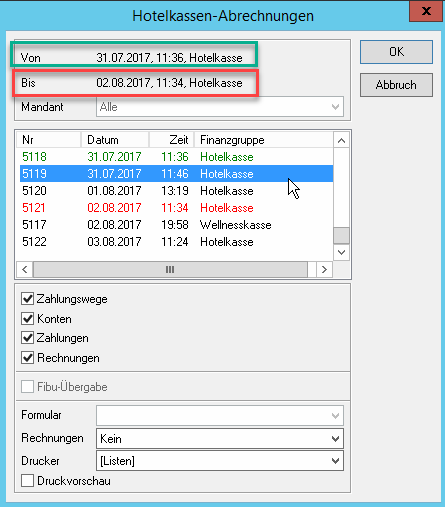Enable the Druckvorschau checkbox
This screenshot has height=507, width=445.
(27, 481)
